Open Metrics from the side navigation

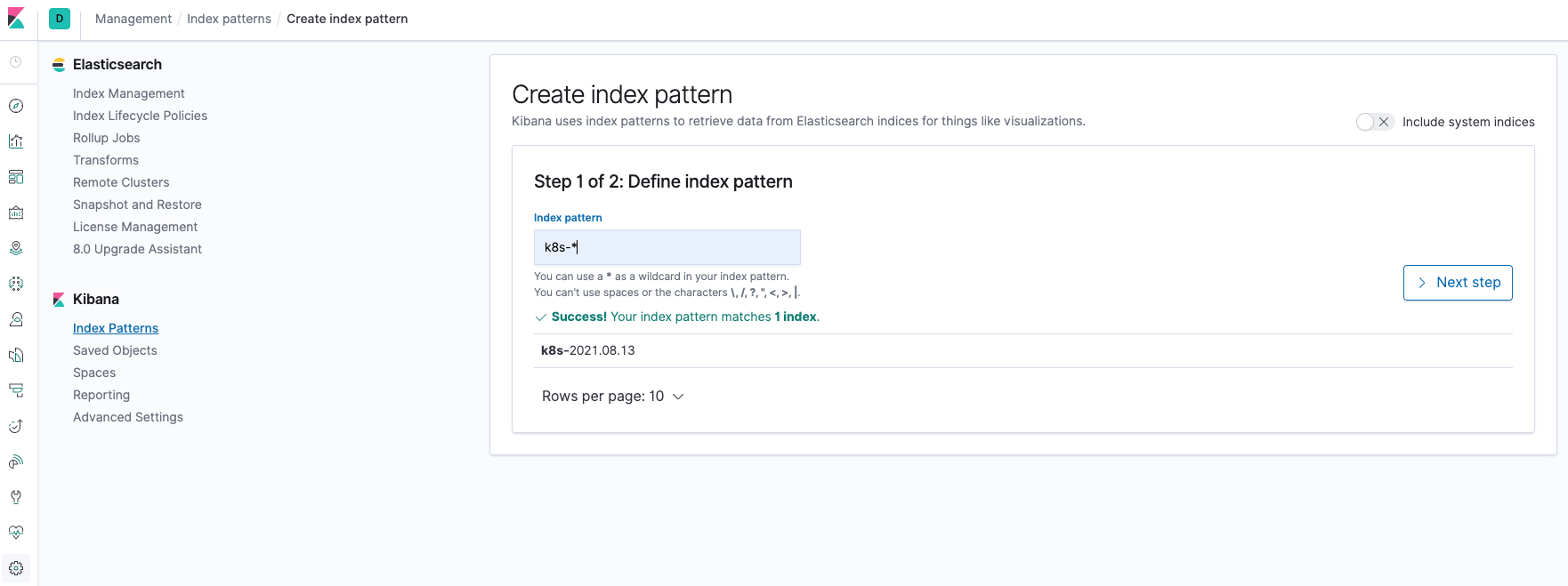[16, 319]
